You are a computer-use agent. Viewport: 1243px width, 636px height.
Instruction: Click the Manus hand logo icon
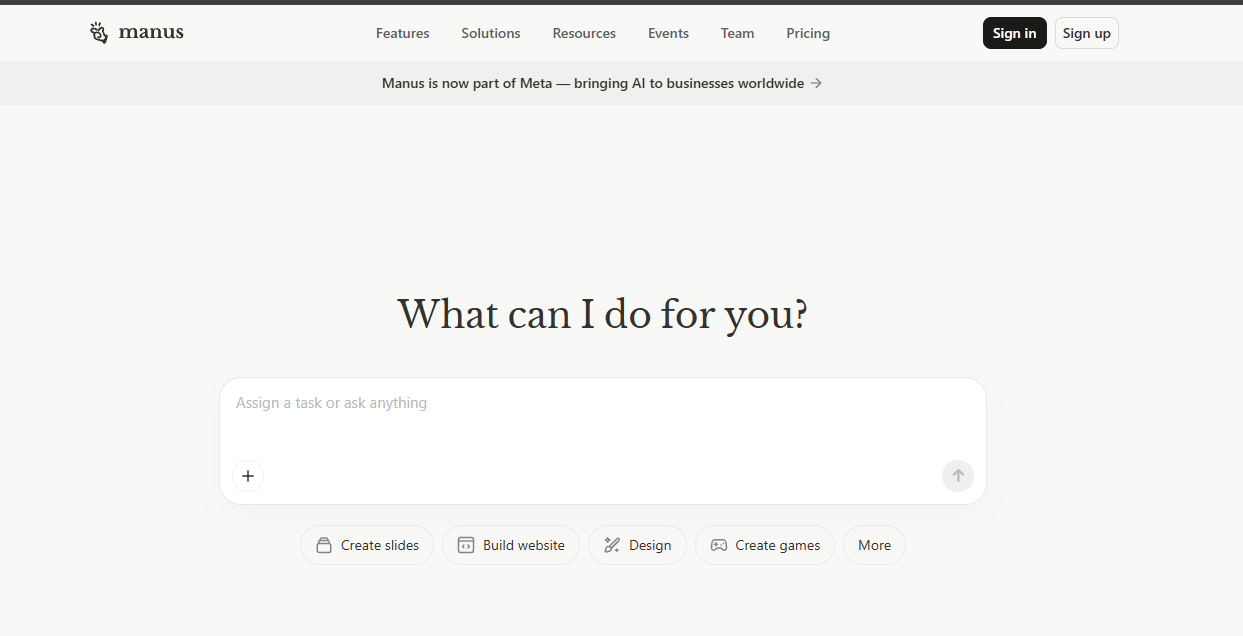(98, 33)
